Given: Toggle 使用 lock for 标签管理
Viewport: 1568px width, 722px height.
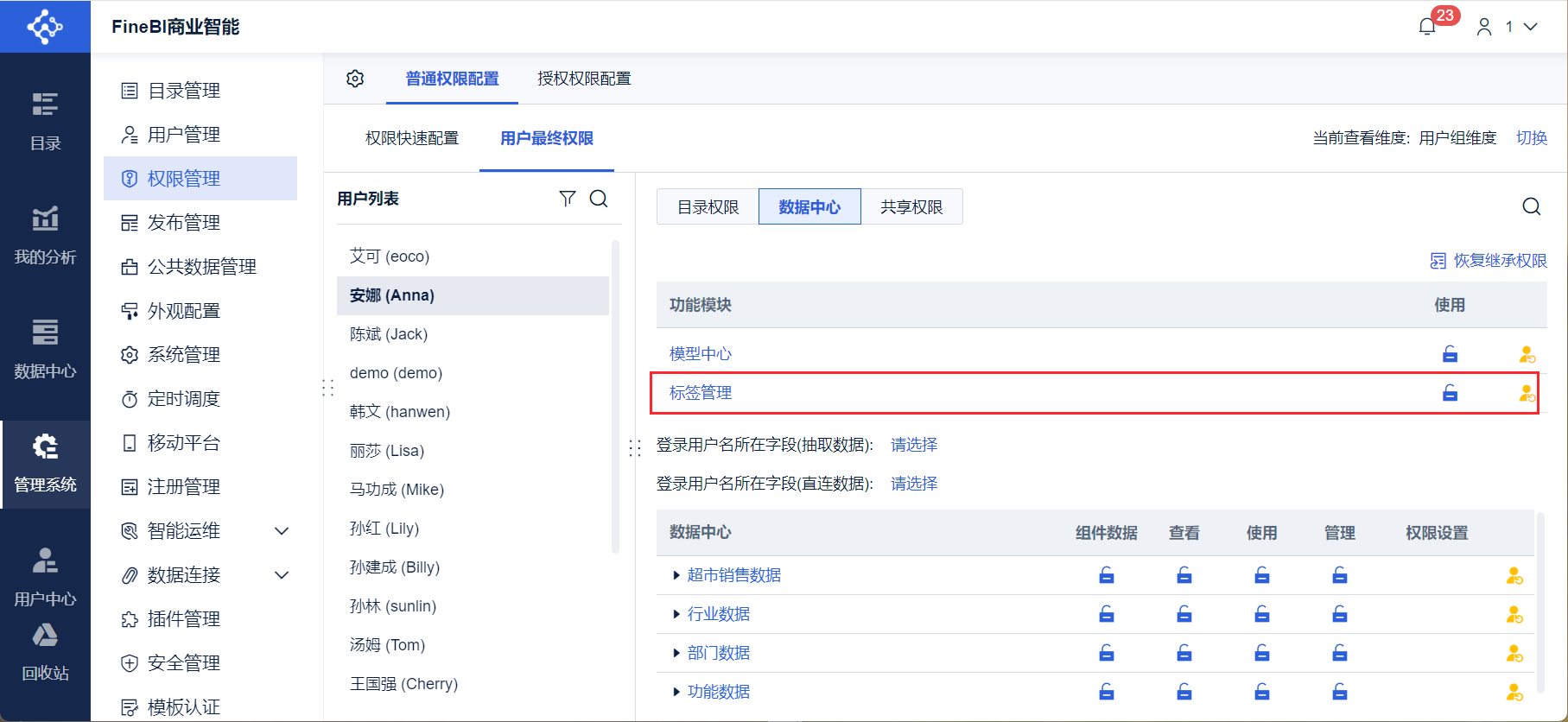Looking at the screenshot, I should (x=1450, y=393).
